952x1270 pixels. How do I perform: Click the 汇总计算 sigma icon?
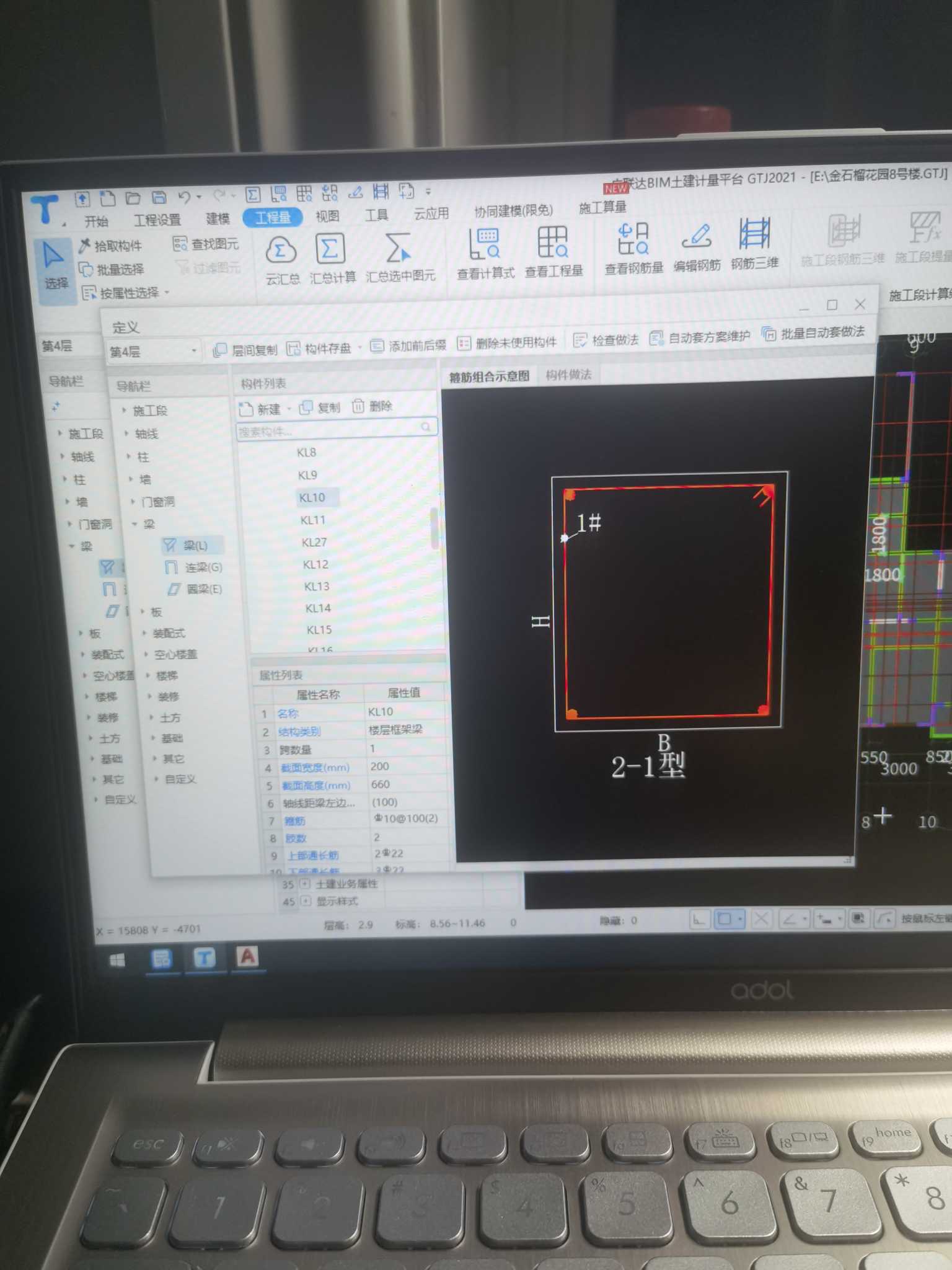point(331,259)
